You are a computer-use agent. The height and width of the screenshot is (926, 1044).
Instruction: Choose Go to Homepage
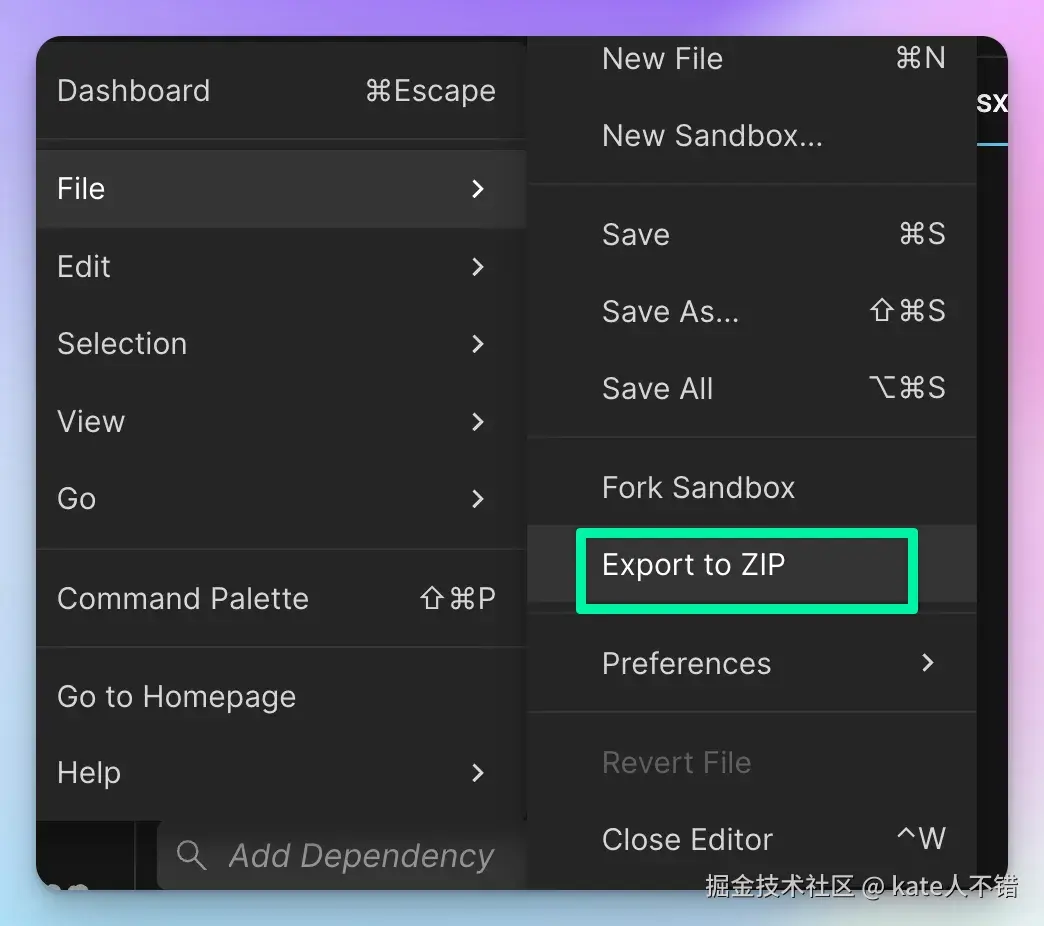pos(276,697)
